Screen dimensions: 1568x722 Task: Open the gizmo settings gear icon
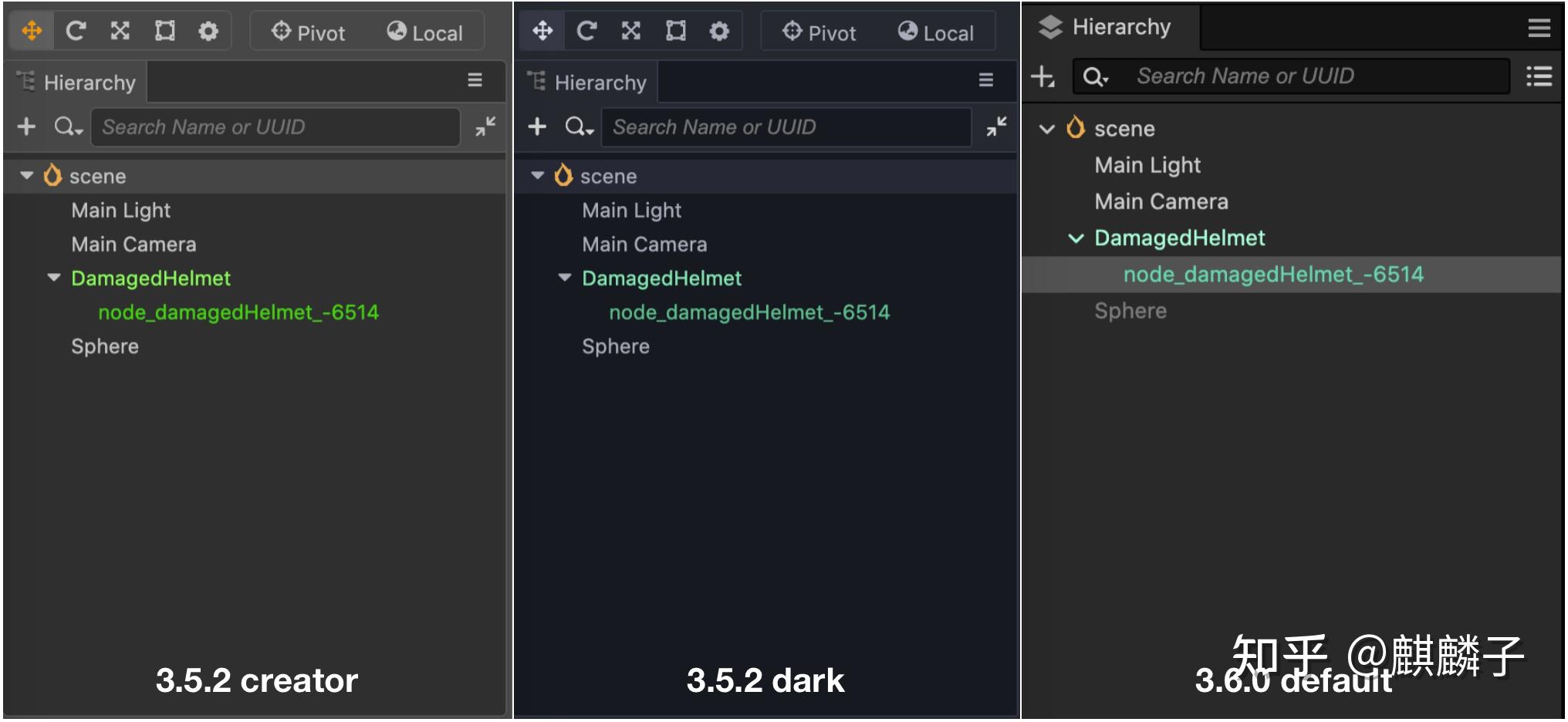[x=207, y=31]
